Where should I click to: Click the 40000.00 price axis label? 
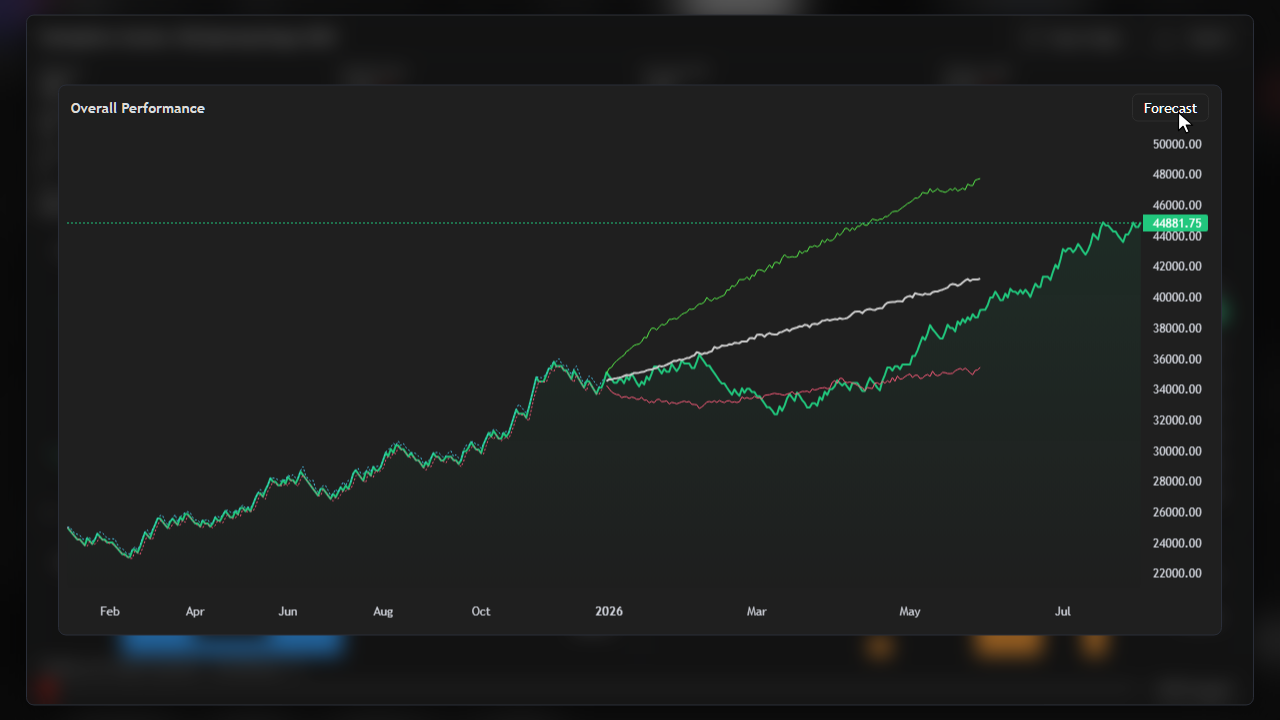[1177, 297]
